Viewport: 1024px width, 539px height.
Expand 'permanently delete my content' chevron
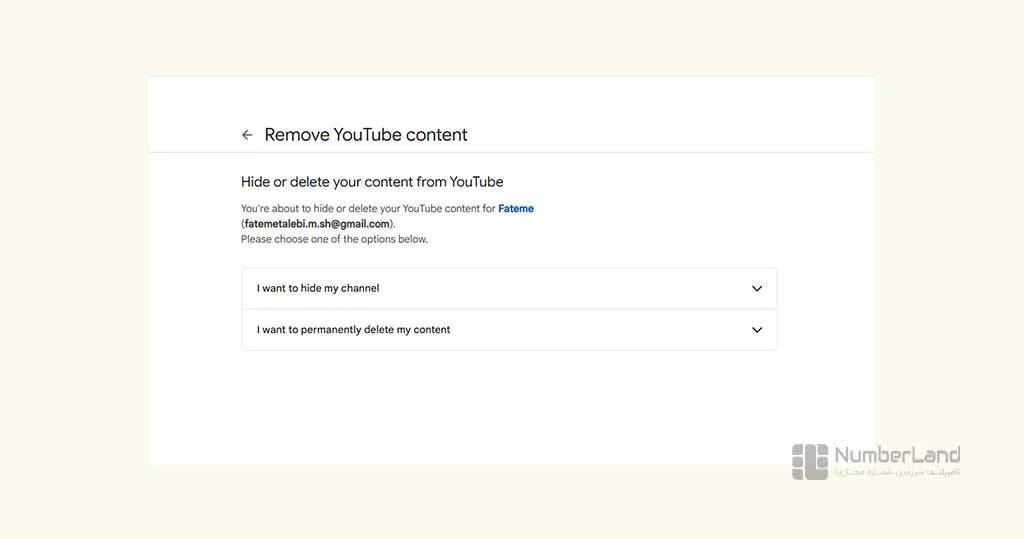(x=756, y=330)
